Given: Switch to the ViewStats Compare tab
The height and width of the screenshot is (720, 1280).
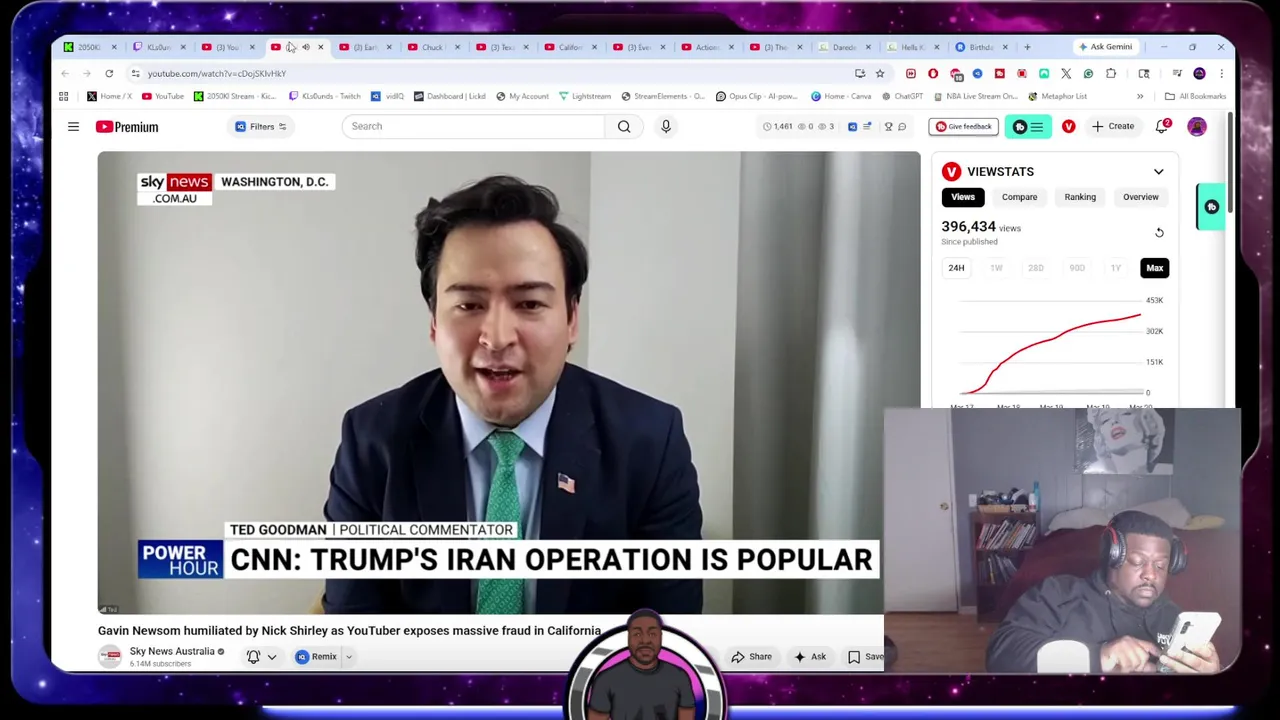Looking at the screenshot, I should 1020,197.
